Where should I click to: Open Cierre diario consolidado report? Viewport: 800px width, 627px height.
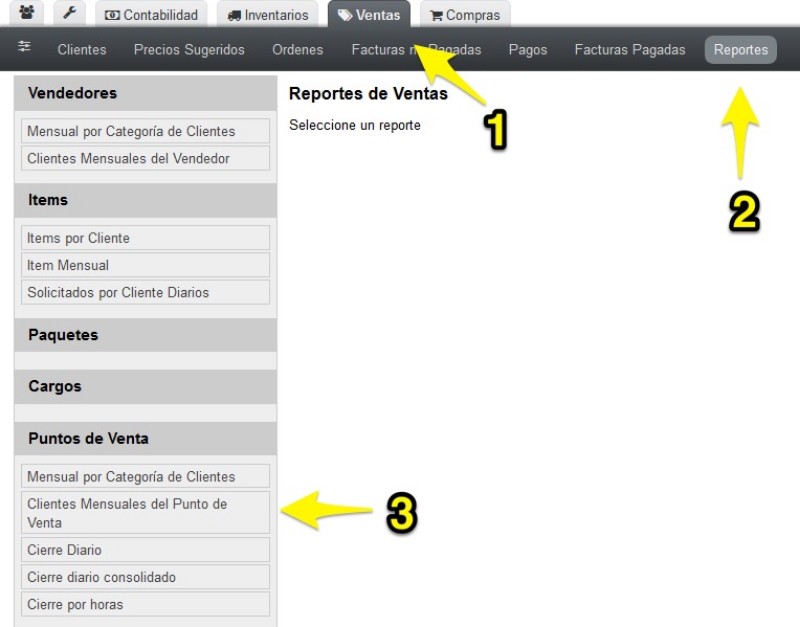[145, 576]
